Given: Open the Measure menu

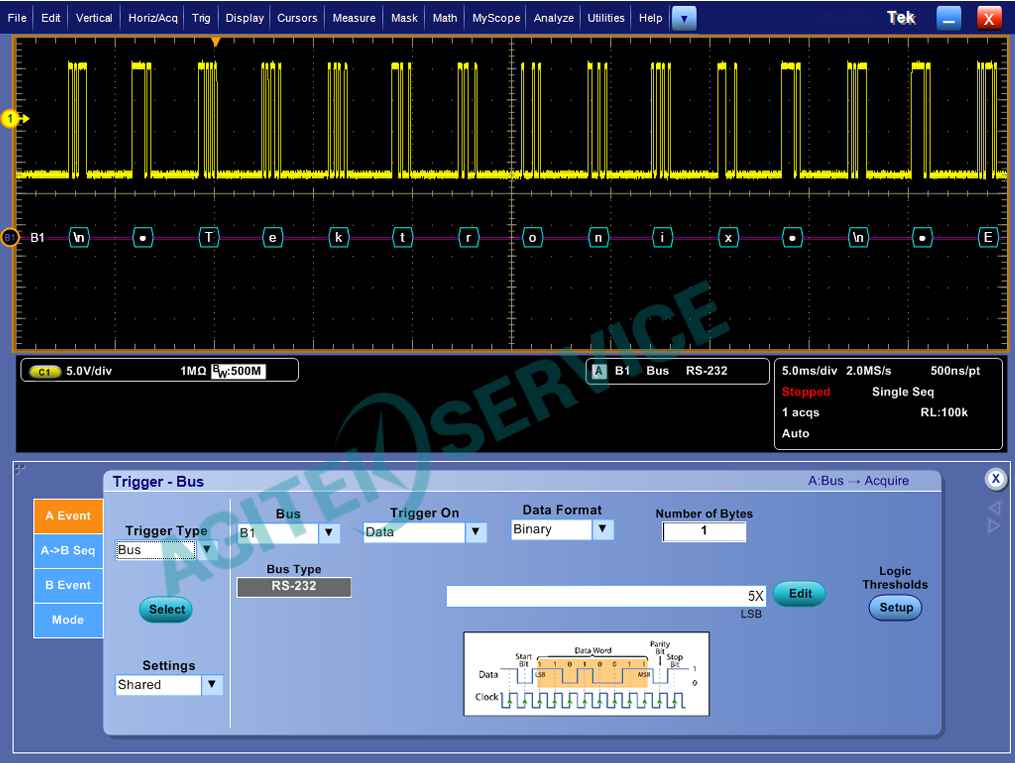Looking at the screenshot, I should tap(354, 18).
